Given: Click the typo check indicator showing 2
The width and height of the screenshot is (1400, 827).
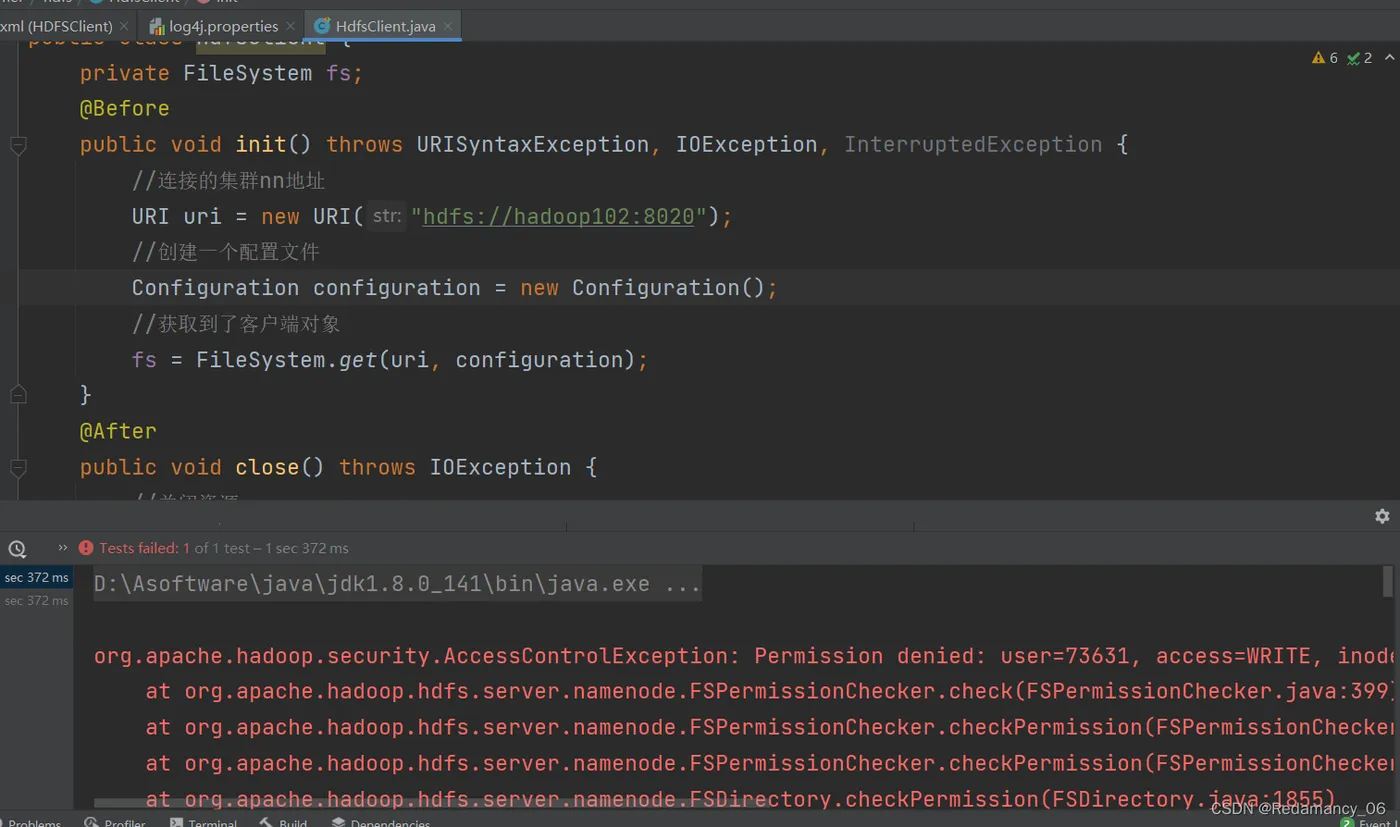Looking at the screenshot, I should pos(1359,58).
